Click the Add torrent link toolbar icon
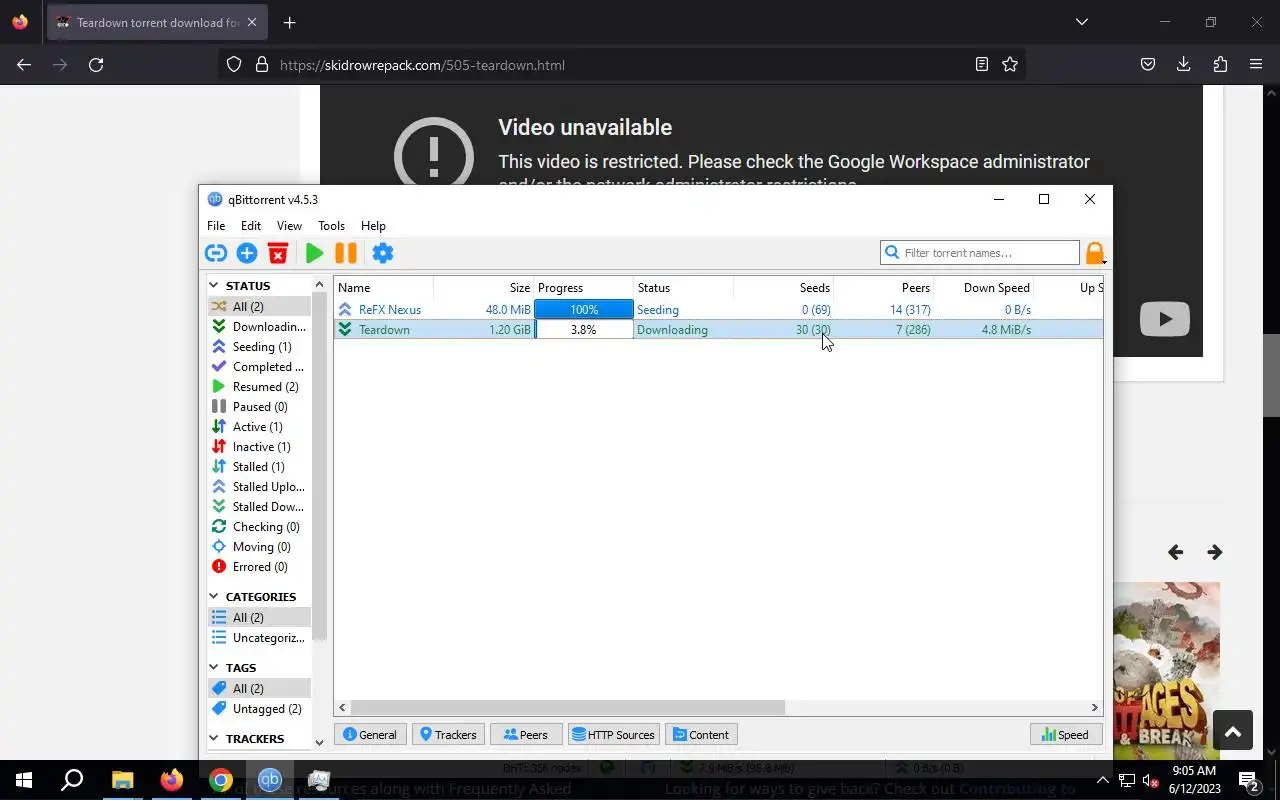This screenshot has height=800, width=1280. point(216,253)
